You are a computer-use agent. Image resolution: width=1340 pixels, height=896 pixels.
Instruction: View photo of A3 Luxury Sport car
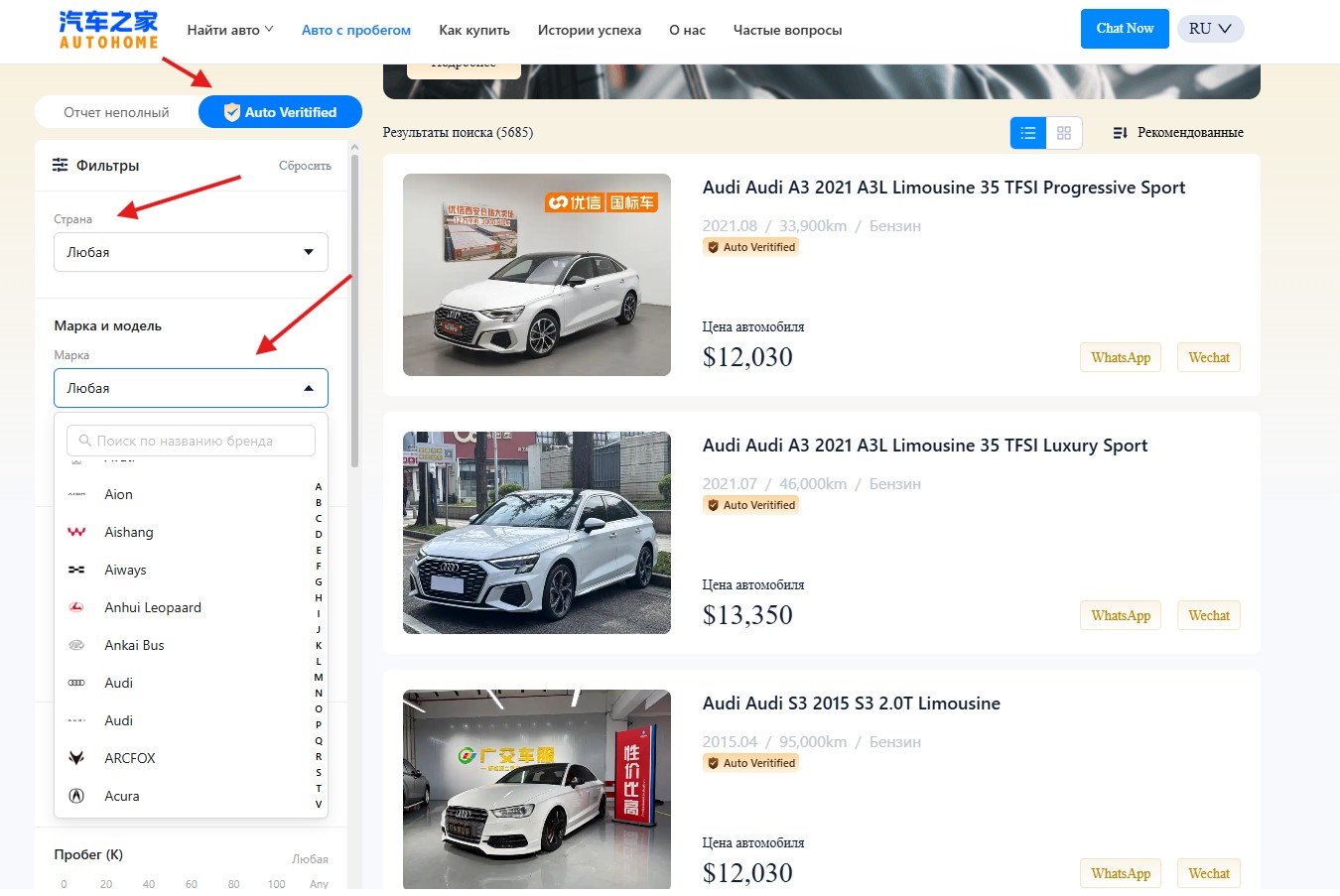(537, 533)
